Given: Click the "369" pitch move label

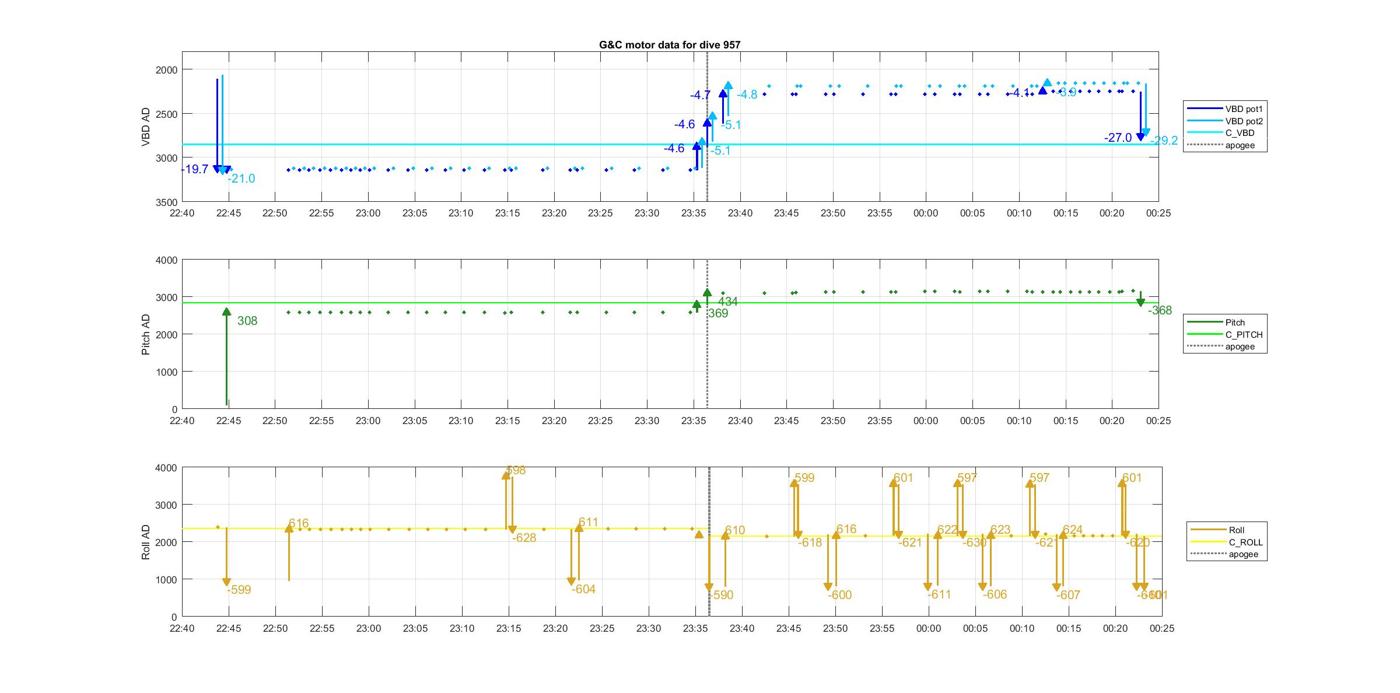Looking at the screenshot, I should pyautogui.click(x=718, y=314).
